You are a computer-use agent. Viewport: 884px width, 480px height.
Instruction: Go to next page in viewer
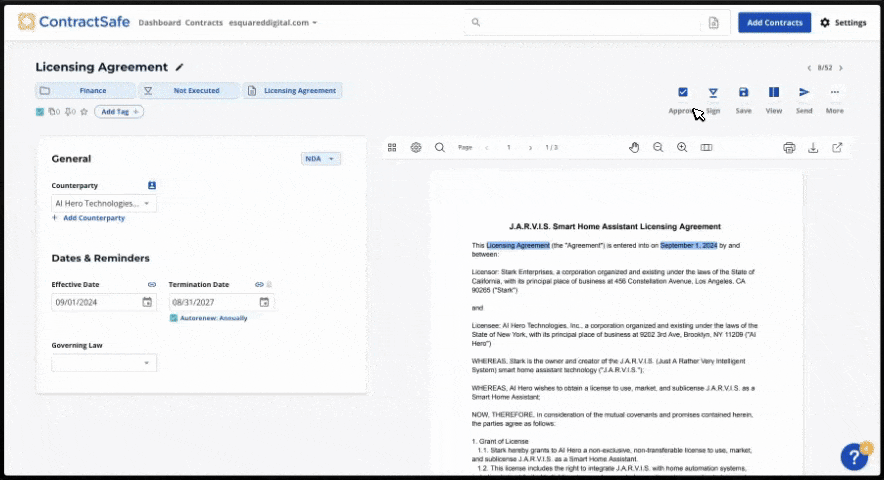point(530,148)
